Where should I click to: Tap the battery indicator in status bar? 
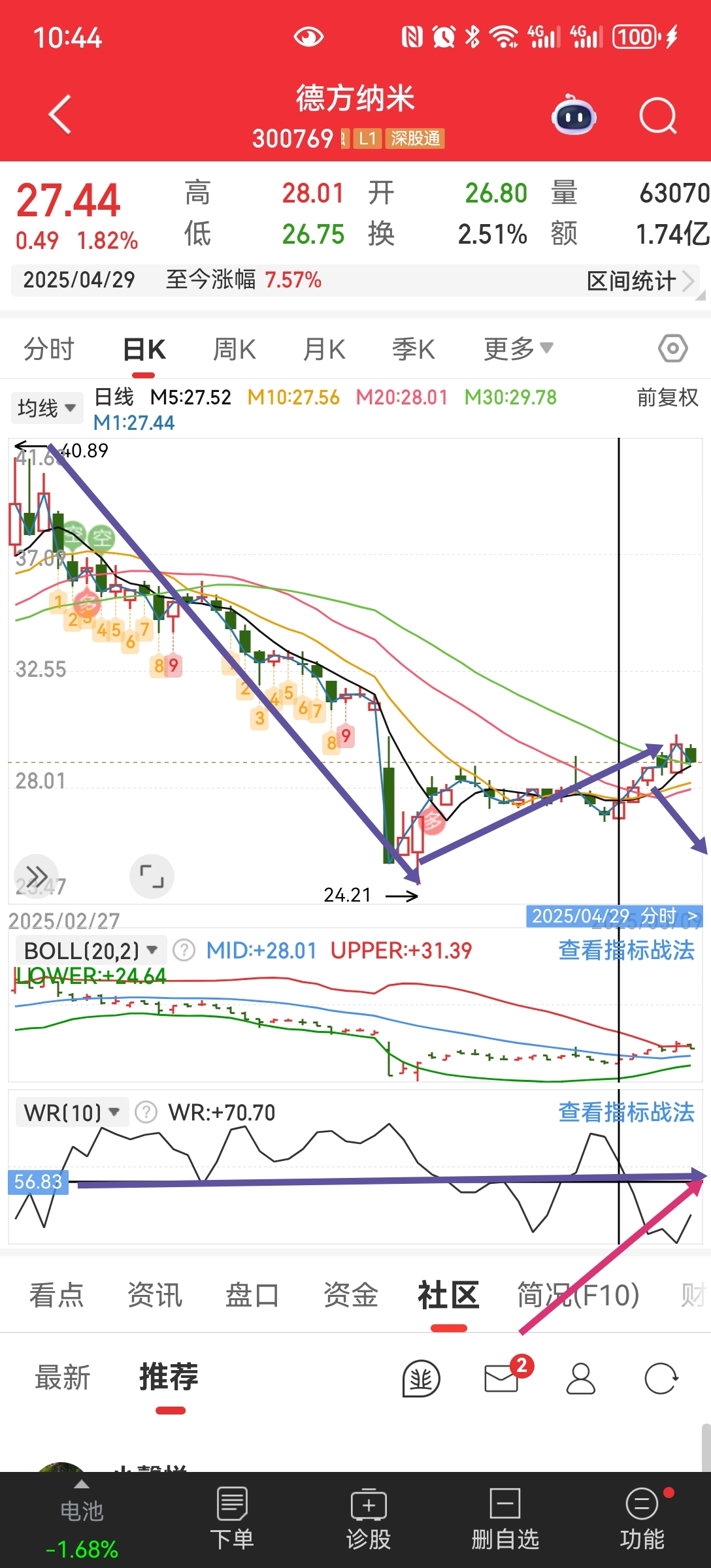pyautogui.click(x=637, y=37)
